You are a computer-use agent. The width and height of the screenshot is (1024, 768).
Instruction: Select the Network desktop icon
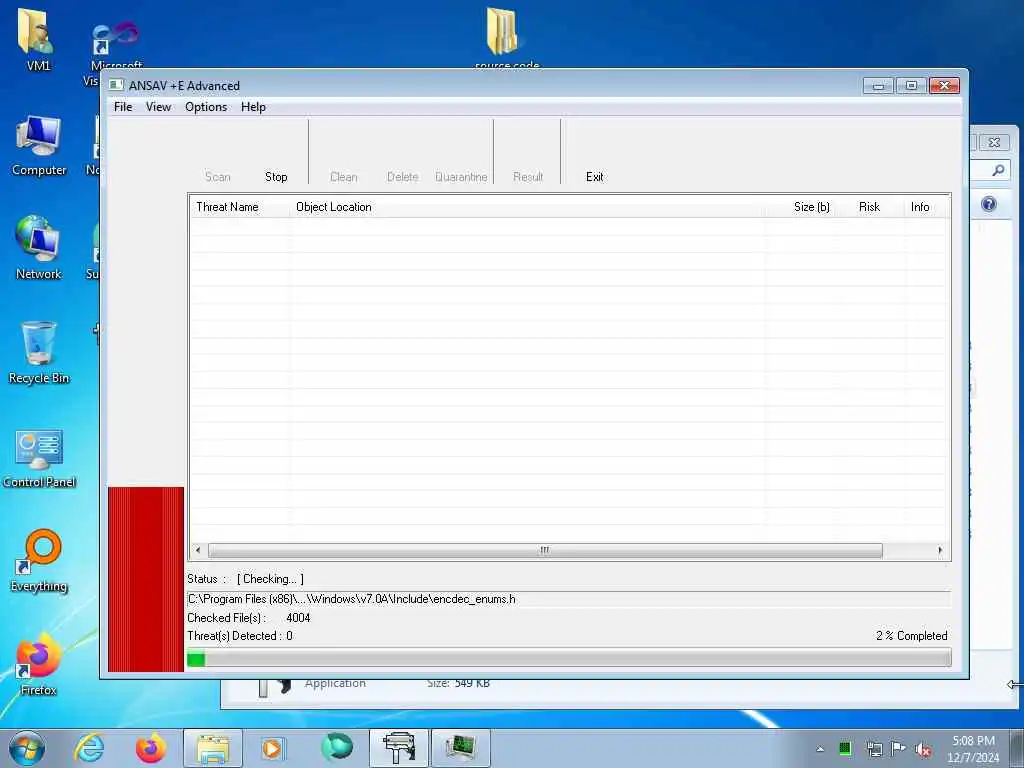[x=39, y=248]
